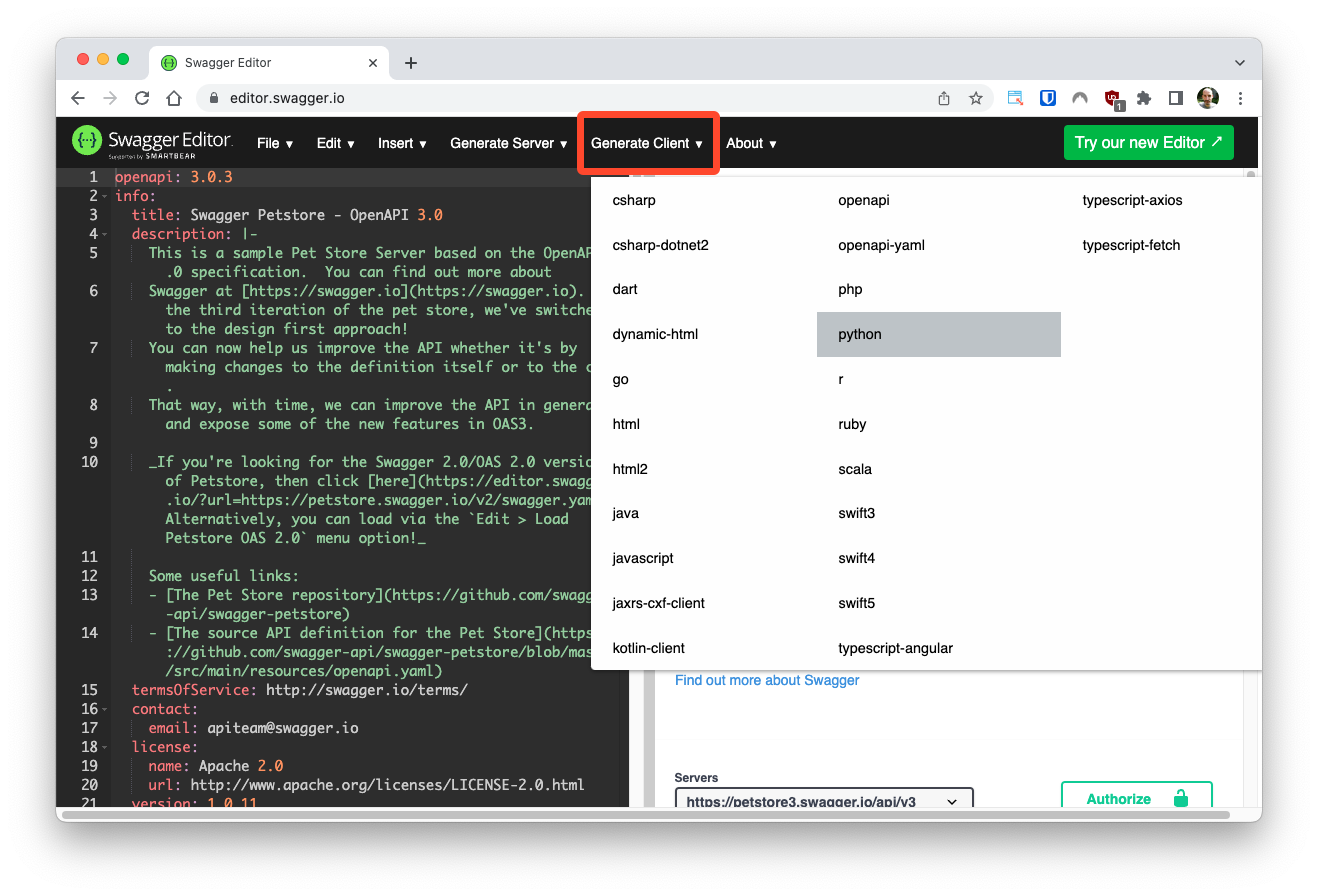Choose swift3 client

coord(939,513)
